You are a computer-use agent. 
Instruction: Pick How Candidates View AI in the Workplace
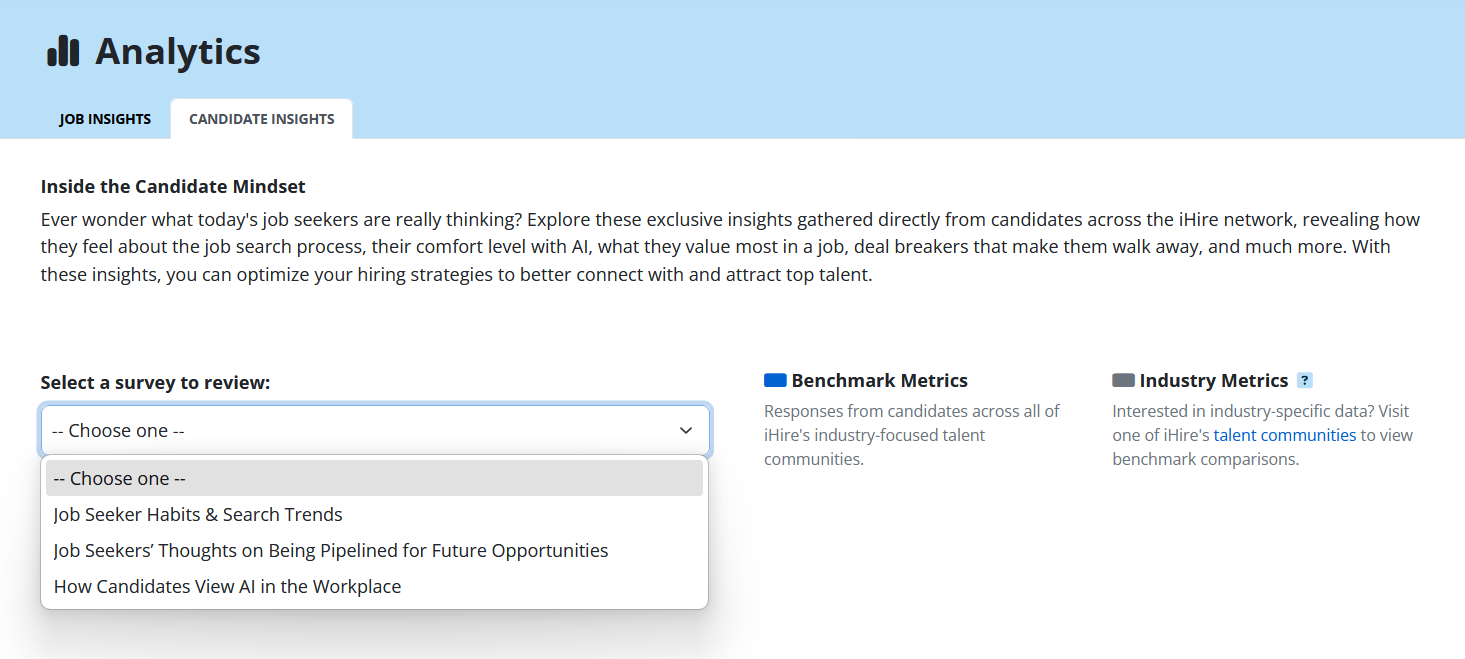click(227, 587)
